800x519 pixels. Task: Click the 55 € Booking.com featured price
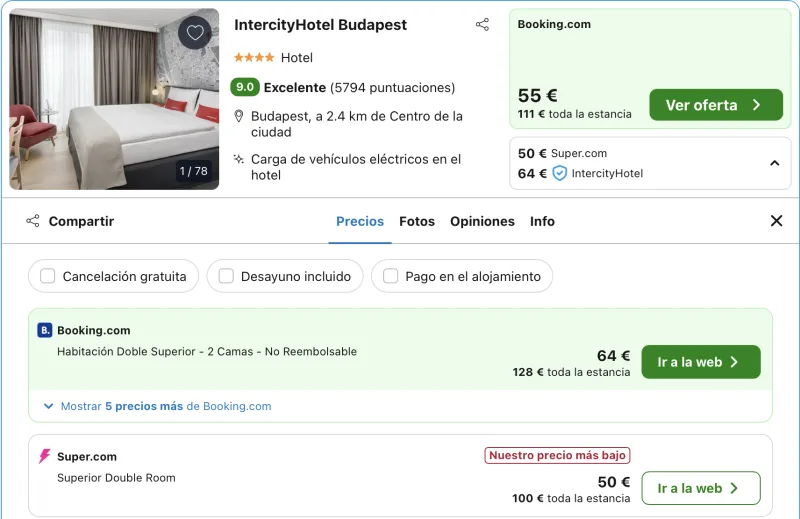tap(537, 95)
